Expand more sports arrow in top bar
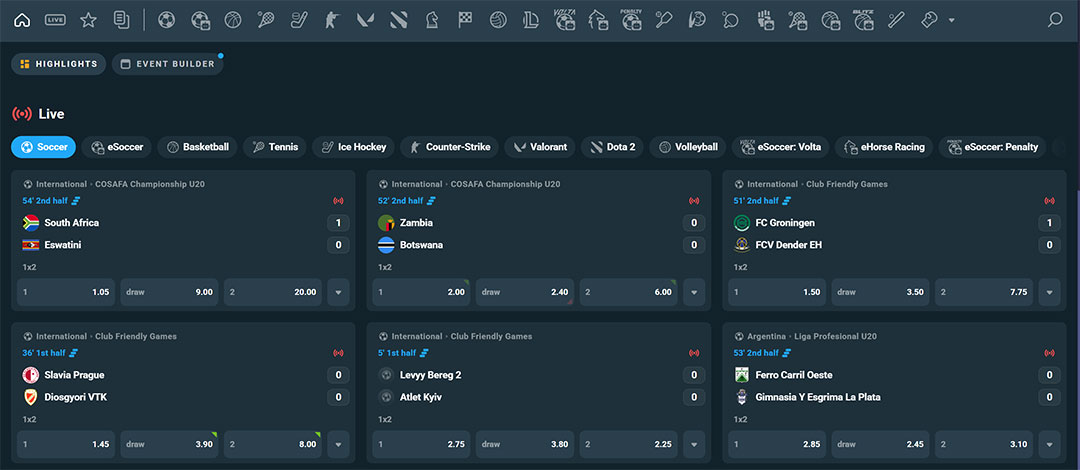Image resolution: width=1080 pixels, height=470 pixels. [x=951, y=20]
